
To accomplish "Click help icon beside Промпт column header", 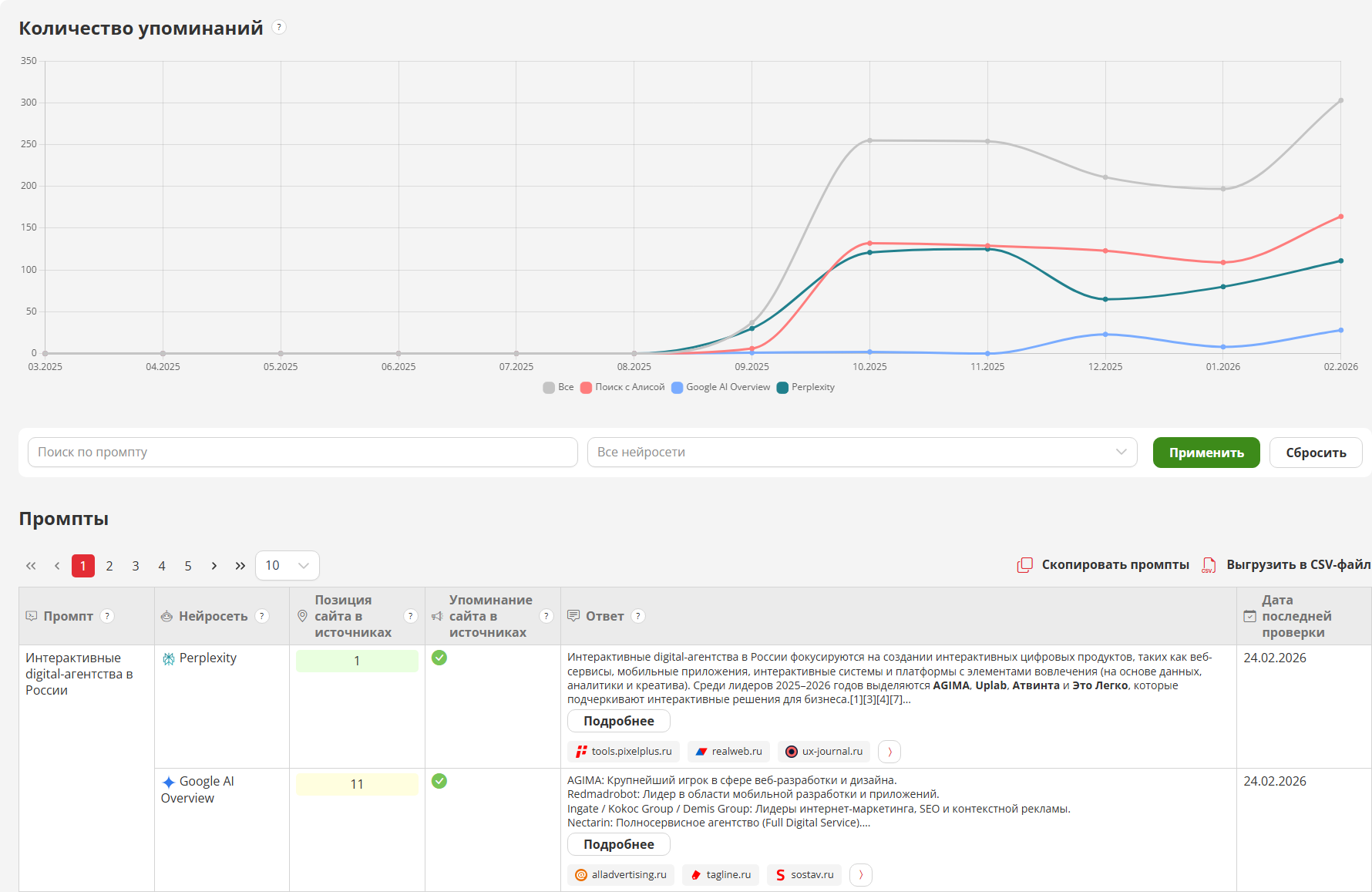I will point(108,616).
